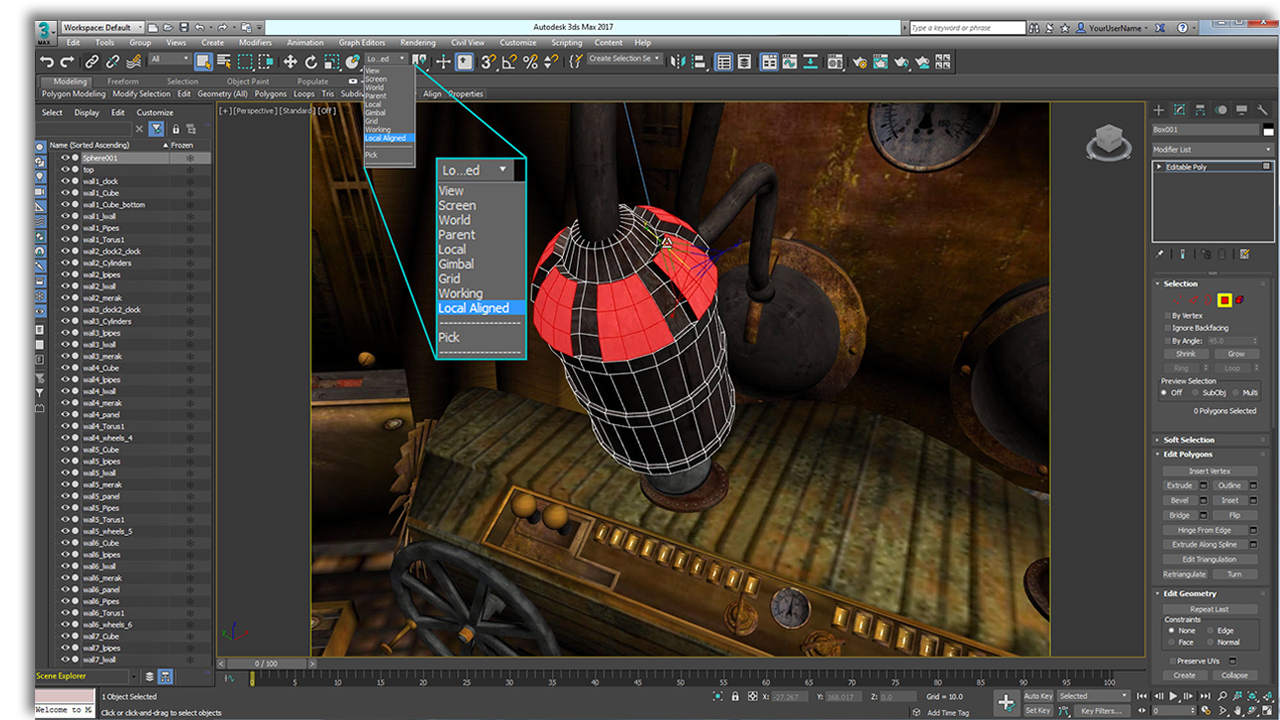Open the Graph Editors menu
Screen dimensions: 1280x720
click(362, 43)
